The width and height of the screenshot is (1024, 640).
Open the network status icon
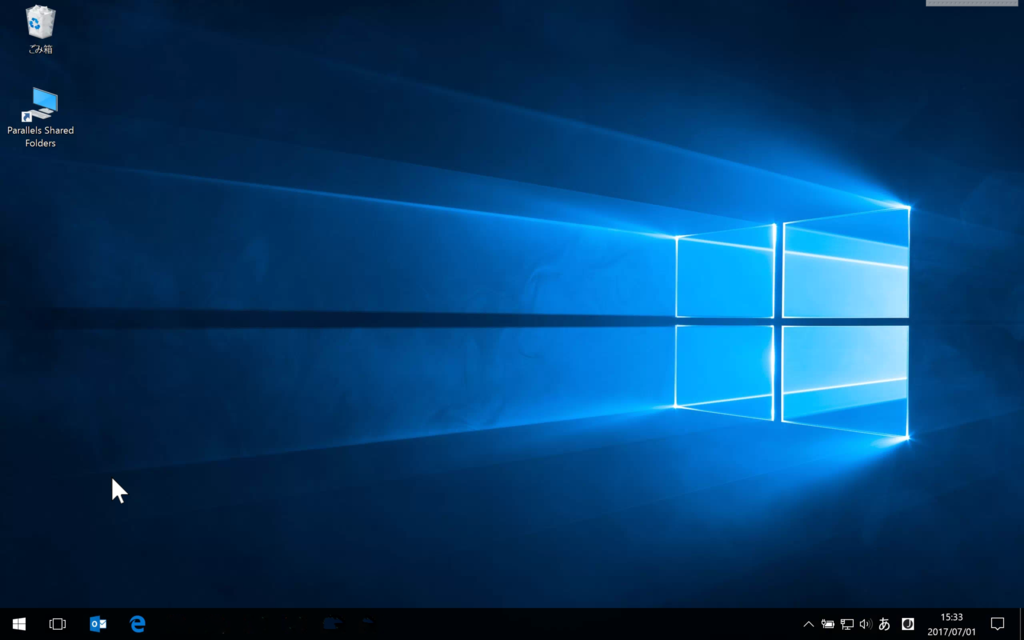(x=847, y=624)
